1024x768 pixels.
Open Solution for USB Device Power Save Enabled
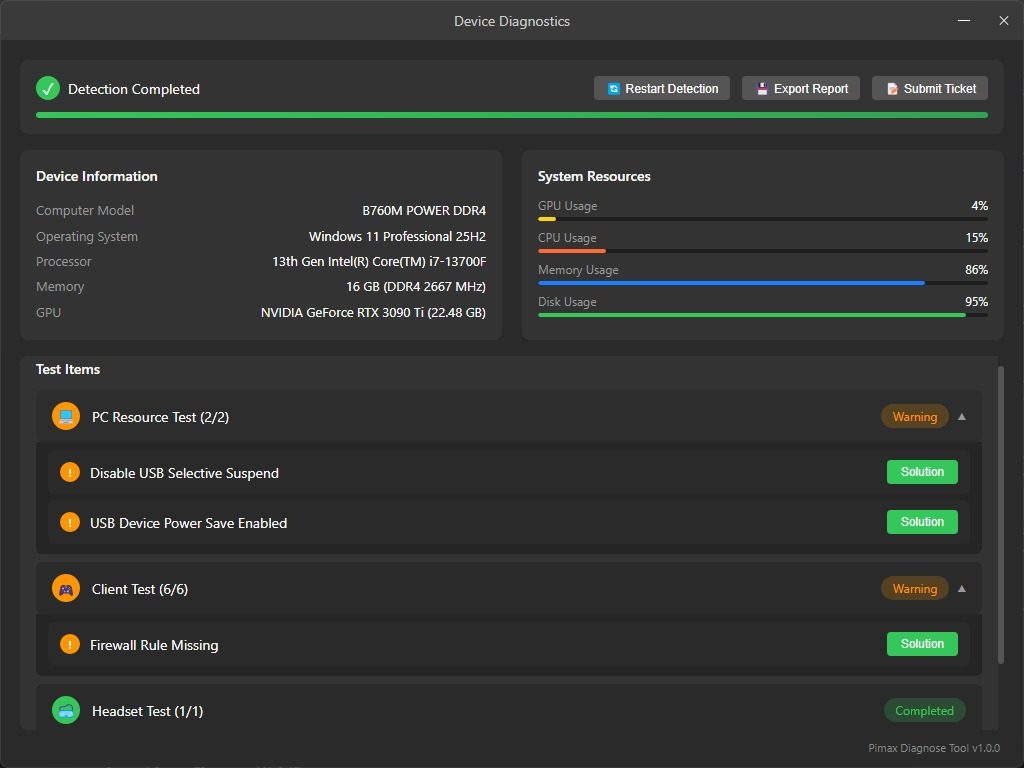tap(922, 522)
